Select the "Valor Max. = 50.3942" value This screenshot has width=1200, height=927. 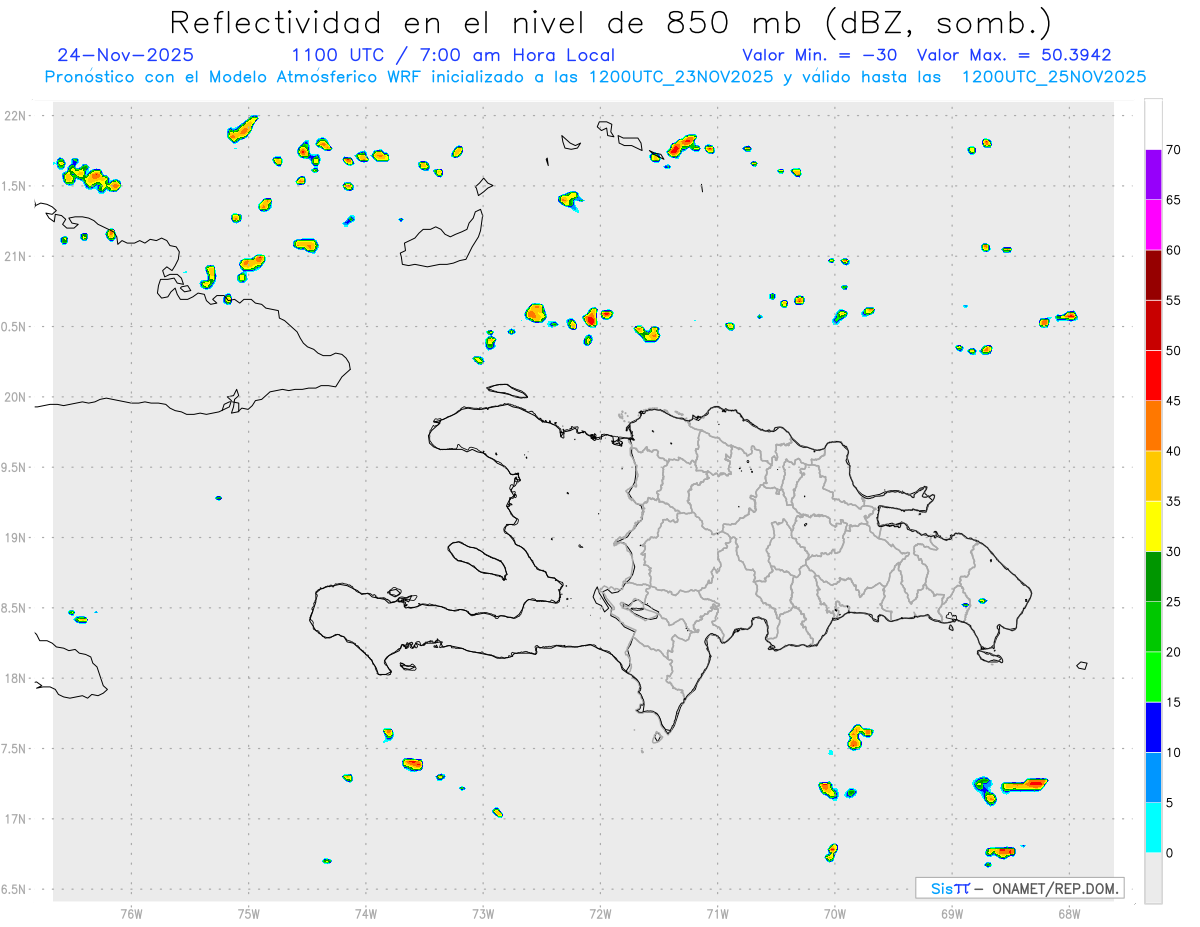point(1014,55)
